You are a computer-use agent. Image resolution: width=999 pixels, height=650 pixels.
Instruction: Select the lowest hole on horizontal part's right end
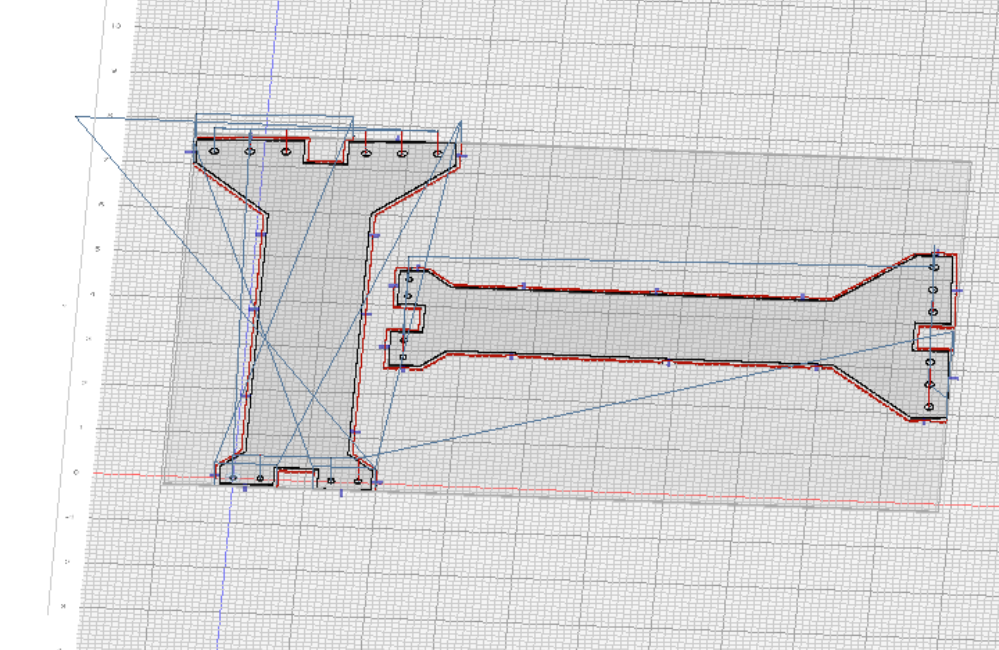(929, 406)
